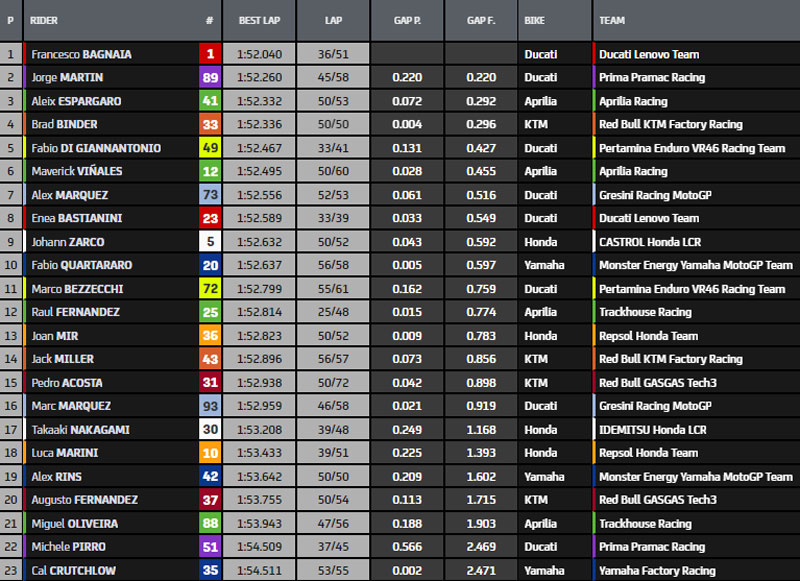
Task: Click the Red Bull GASGAS Tech3 team for Acosta
Action: [x=657, y=382]
